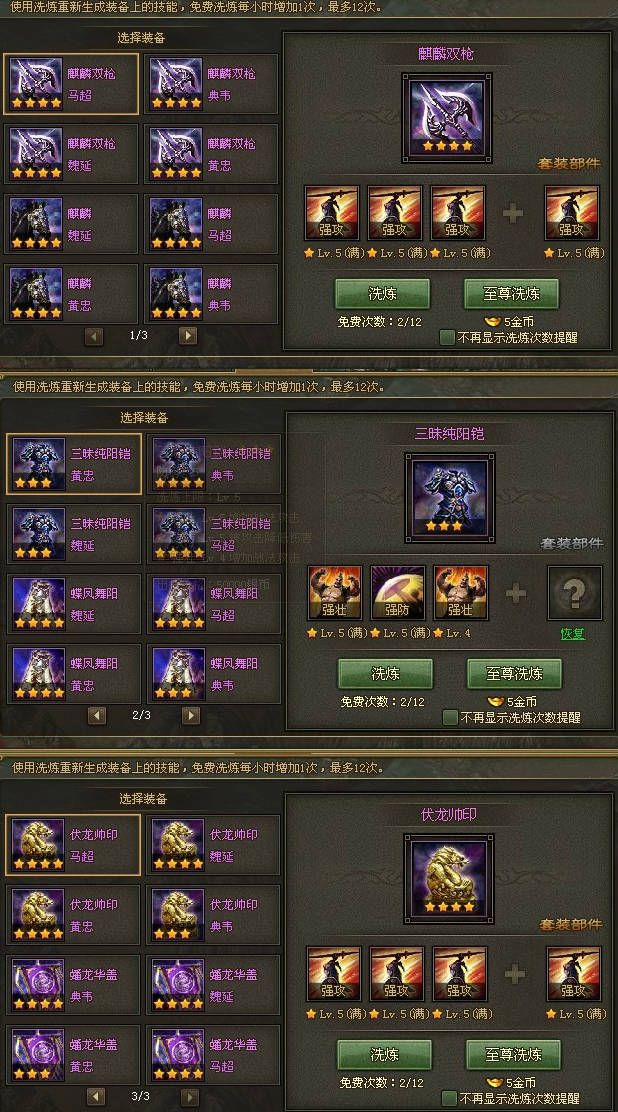Click 至尊洗炼 button in the 麒麟双枪 panel
The width and height of the screenshot is (618, 1112).
pyautogui.click(x=512, y=294)
